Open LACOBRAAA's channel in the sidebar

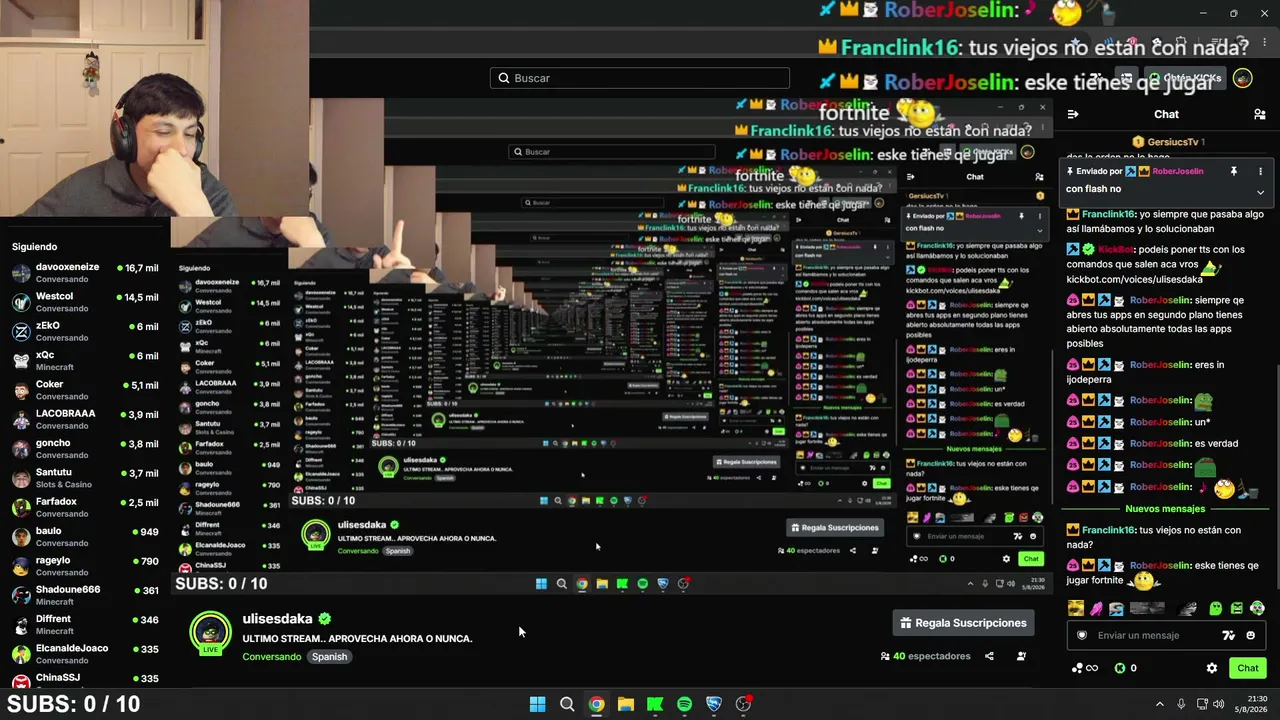[x=85, y=419]
